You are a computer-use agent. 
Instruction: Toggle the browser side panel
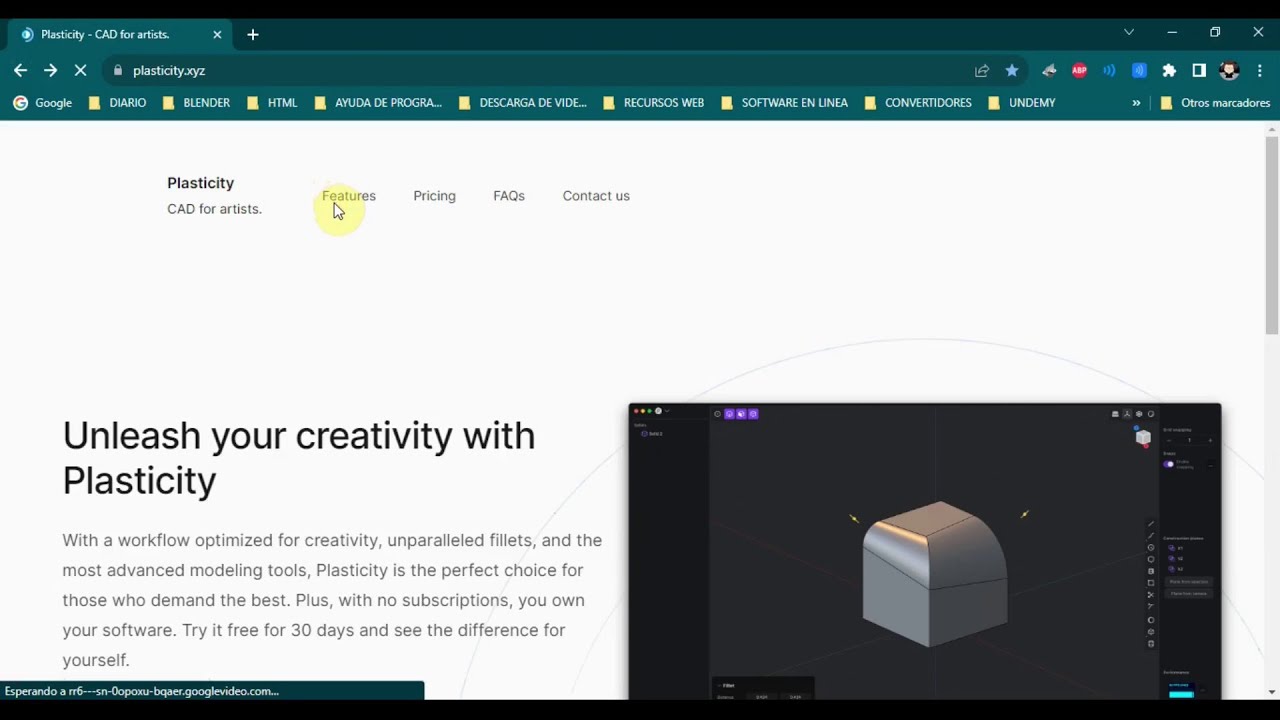1199,70
